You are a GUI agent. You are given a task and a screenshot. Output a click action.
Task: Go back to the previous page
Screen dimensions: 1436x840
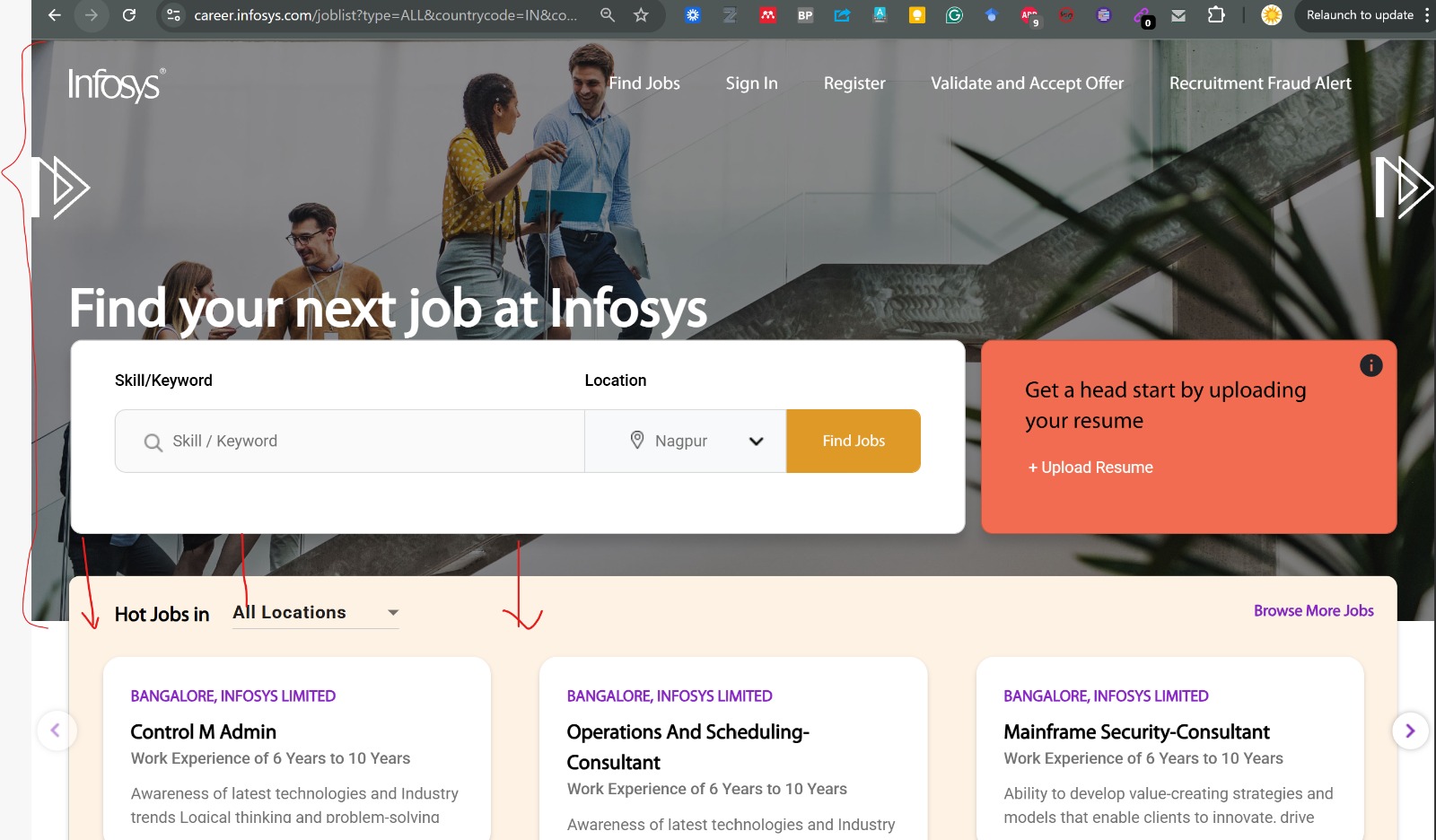(x=55, y=15)
